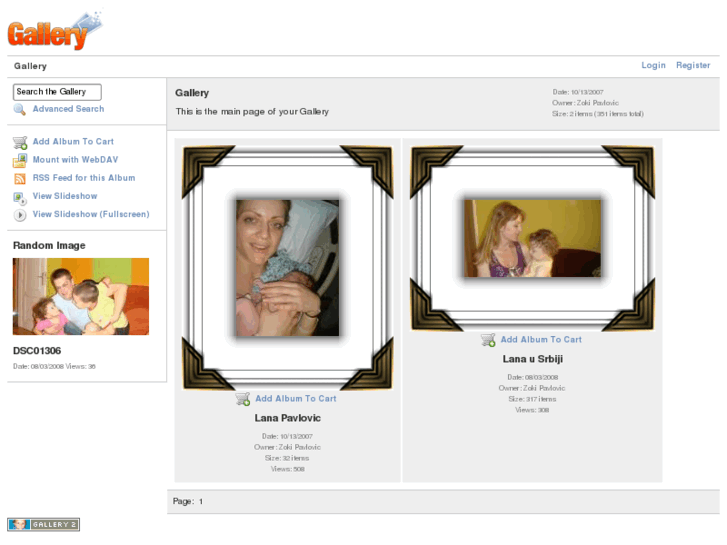The width and height of the screenshot is (727, 545).
Task: Click the Gallery breadcrumb in the navigation bar
Action: click(30, 66)
